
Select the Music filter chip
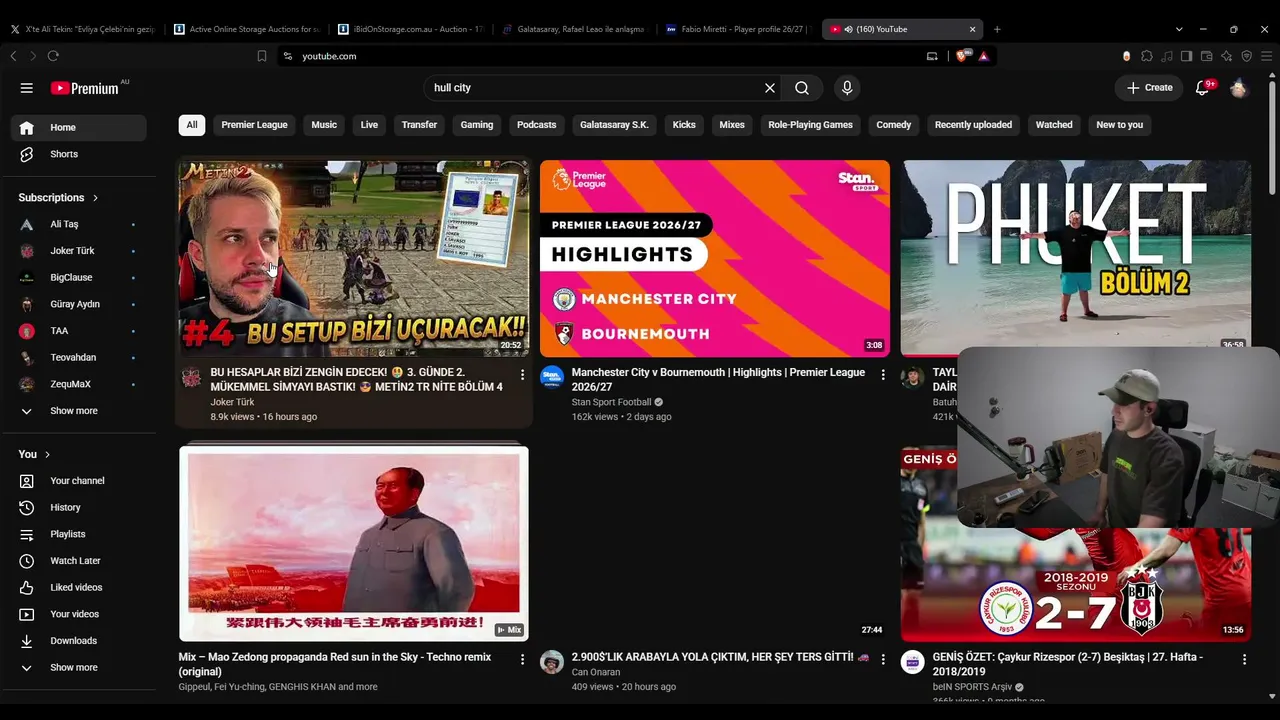324,125
